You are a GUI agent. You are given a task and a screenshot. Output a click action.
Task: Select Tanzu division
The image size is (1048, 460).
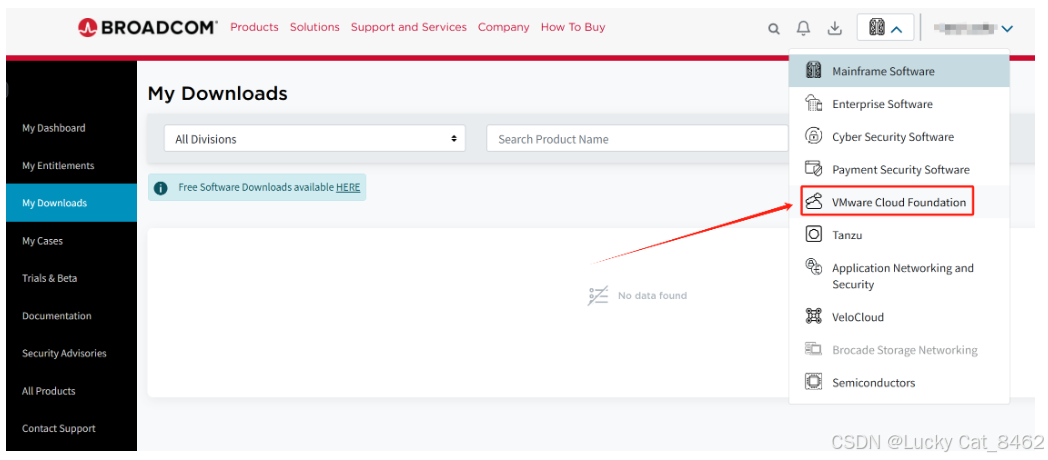[899, 235]
